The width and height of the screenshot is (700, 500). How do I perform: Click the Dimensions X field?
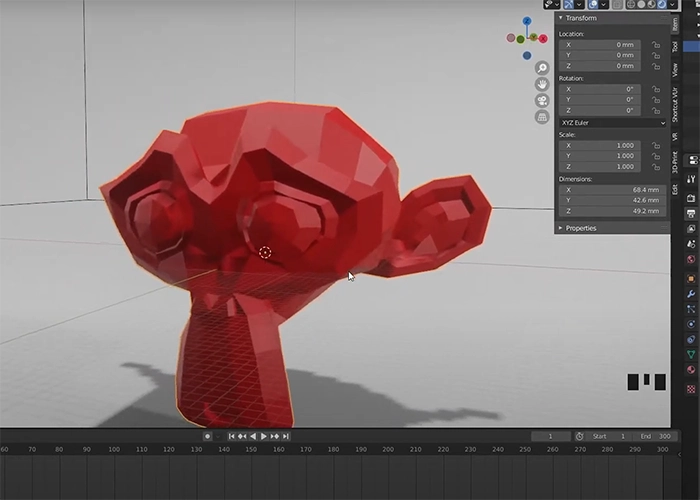610,190
